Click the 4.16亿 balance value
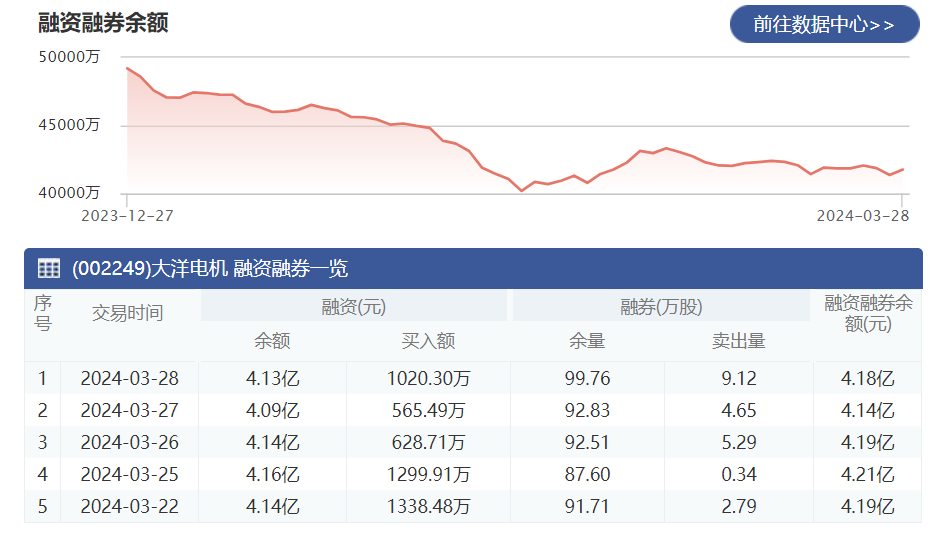This screenshot has width=936, height=534. click(x=272, y=475)
